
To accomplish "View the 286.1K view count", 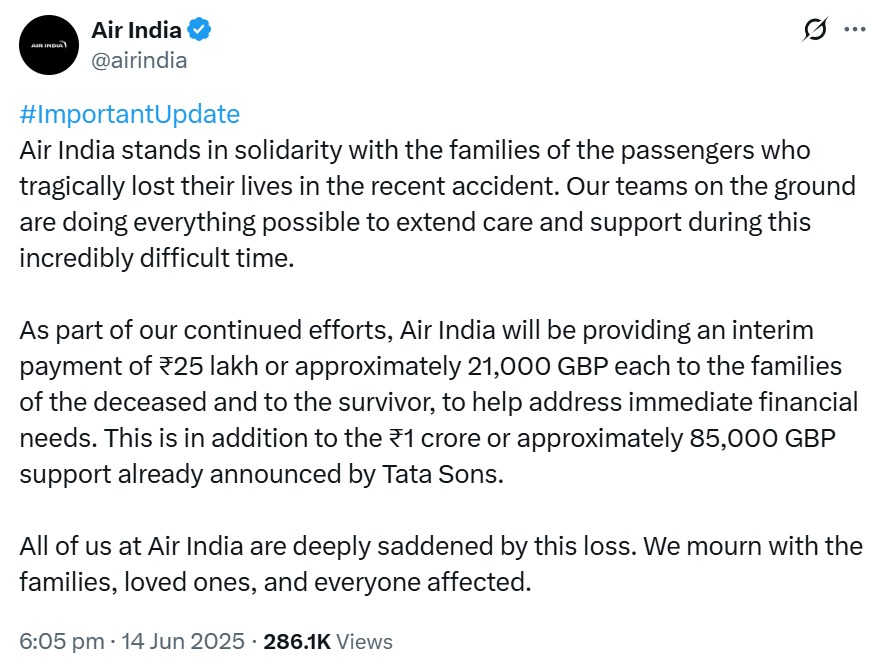I will [x=297, y=641].
